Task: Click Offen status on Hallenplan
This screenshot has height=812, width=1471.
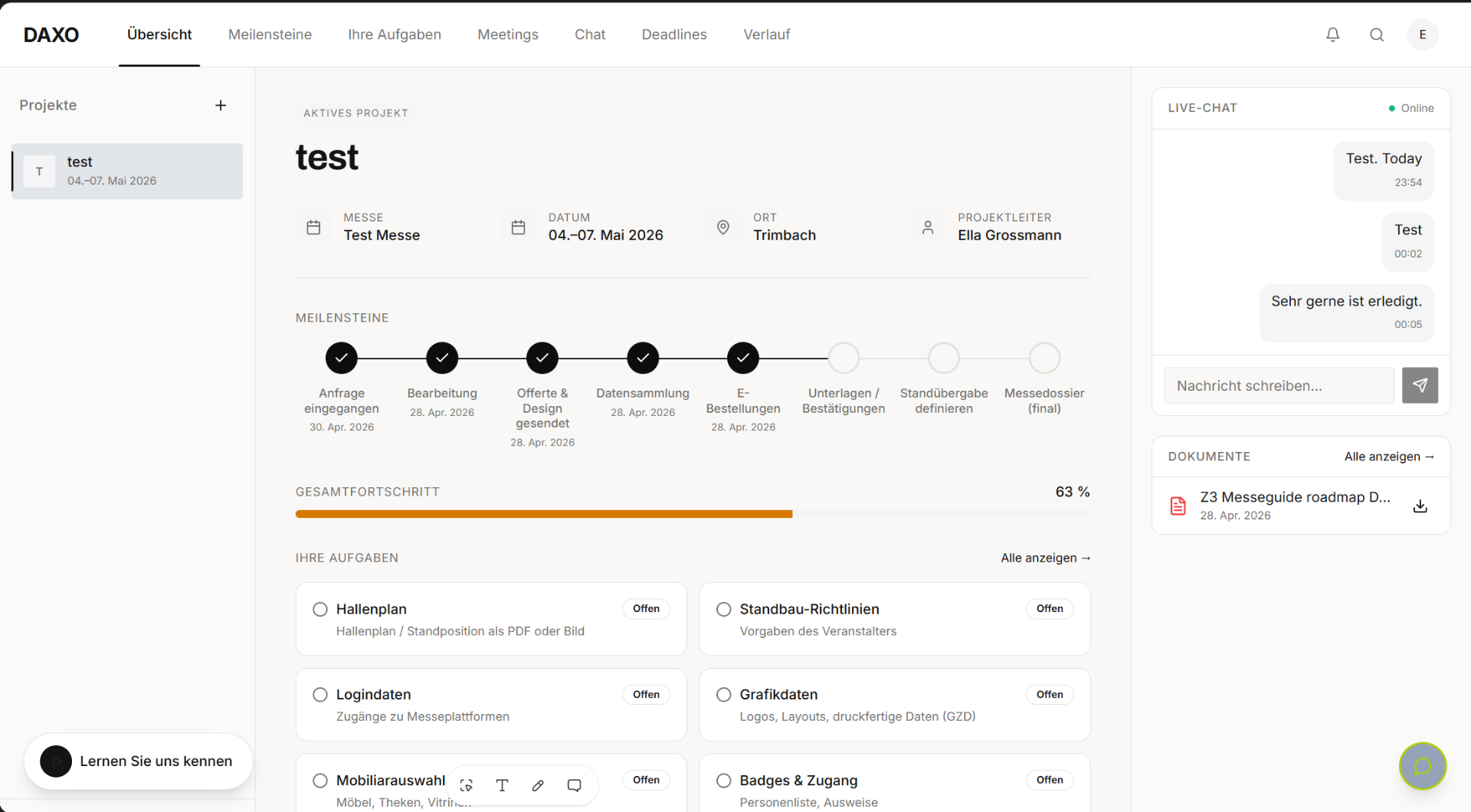Action: point(646,609)
